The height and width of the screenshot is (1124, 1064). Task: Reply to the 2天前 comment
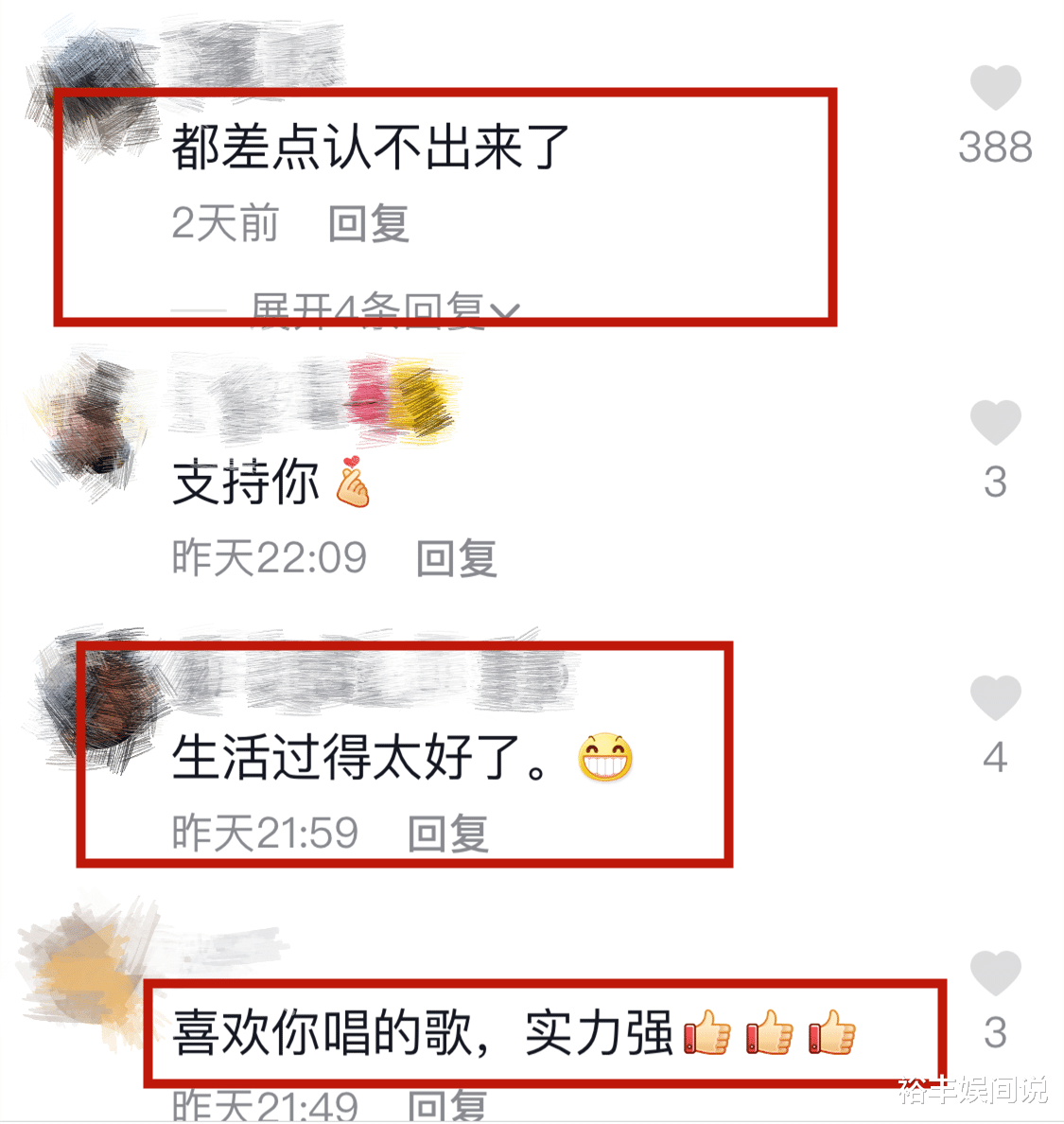coord(368,223)
